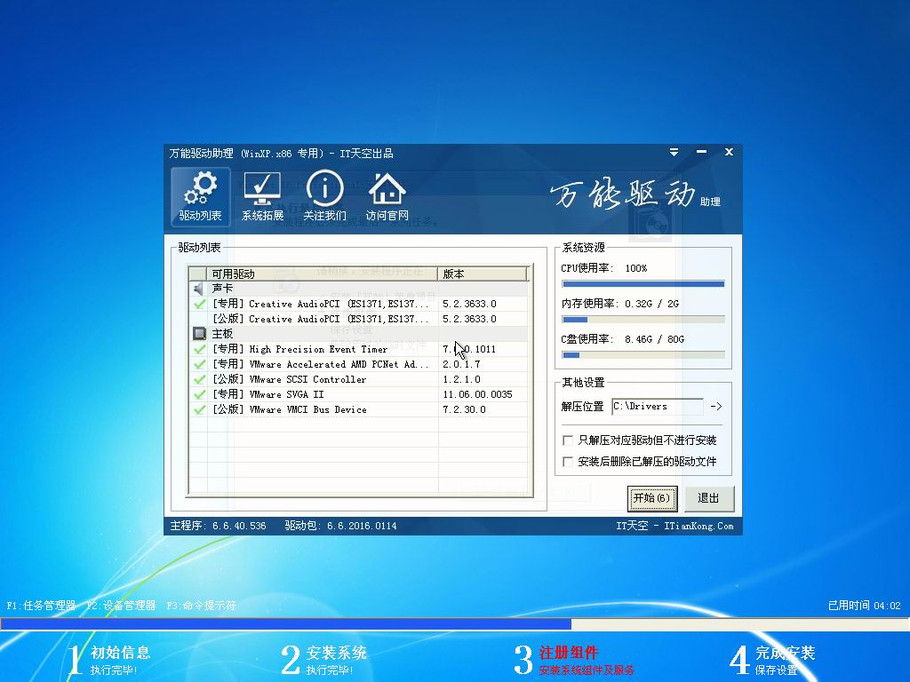The image size is (910, 682).
Task: Select the 主板 category row label
Action: [x=222, y=334]
